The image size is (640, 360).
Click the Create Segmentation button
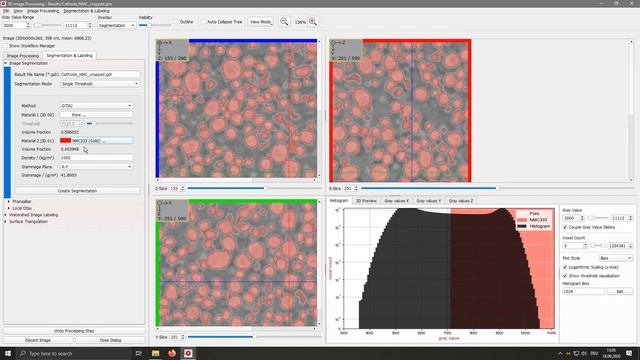78,191
